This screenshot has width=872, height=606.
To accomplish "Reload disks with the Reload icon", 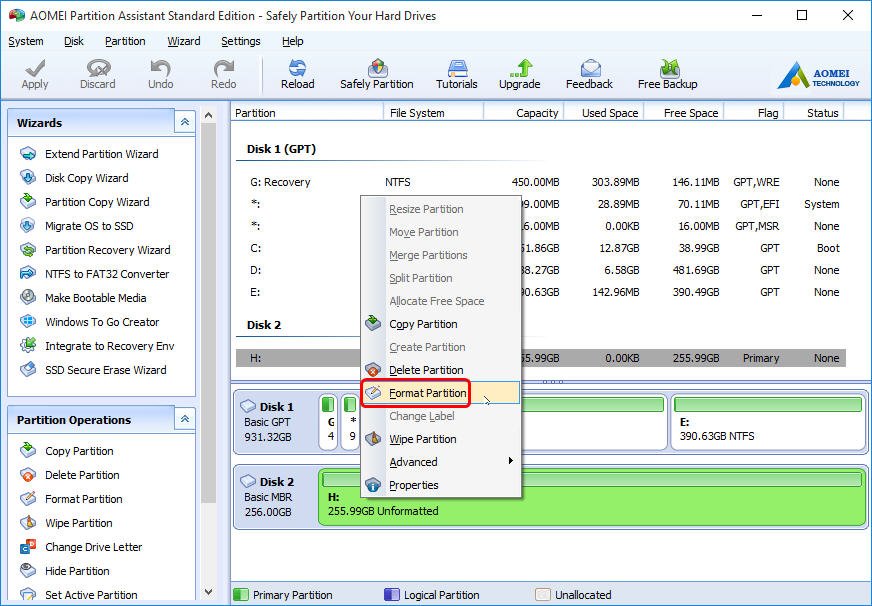I will (x=298, y=74).
